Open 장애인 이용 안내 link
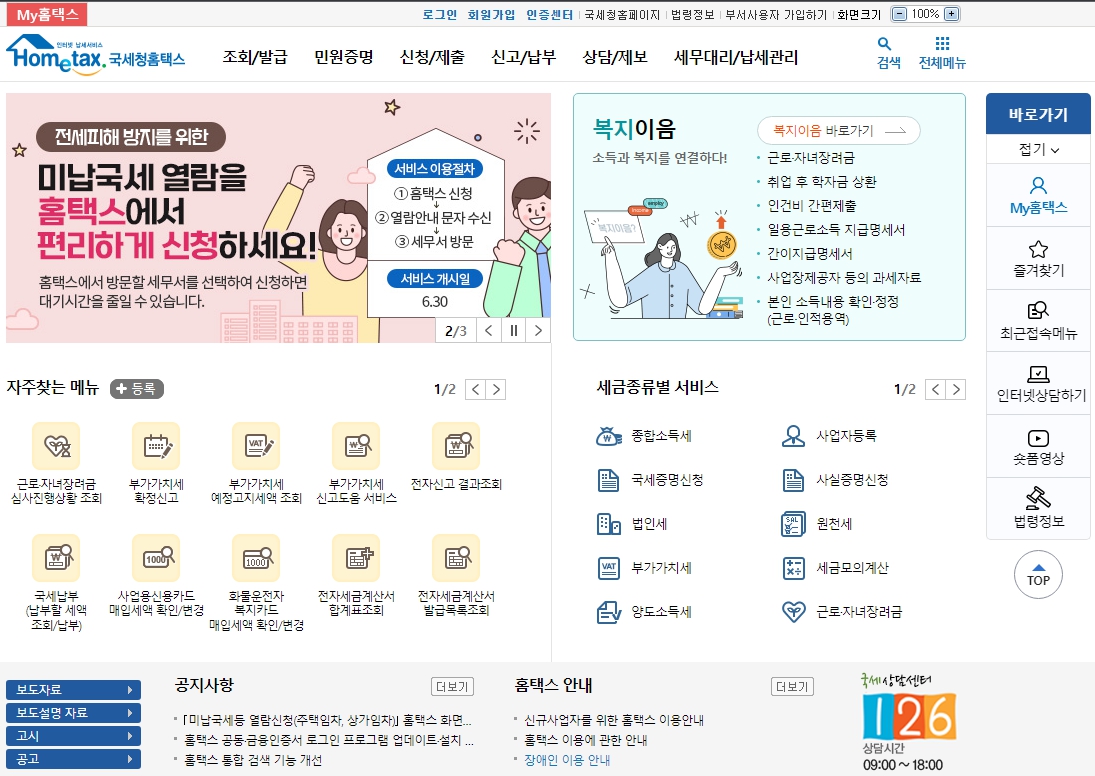 pos(567,760)
